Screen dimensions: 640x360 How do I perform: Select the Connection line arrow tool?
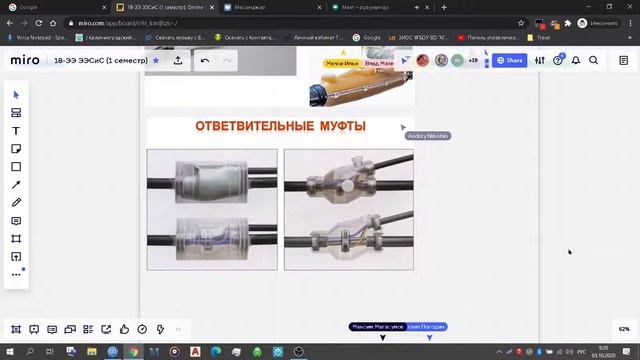16,185
